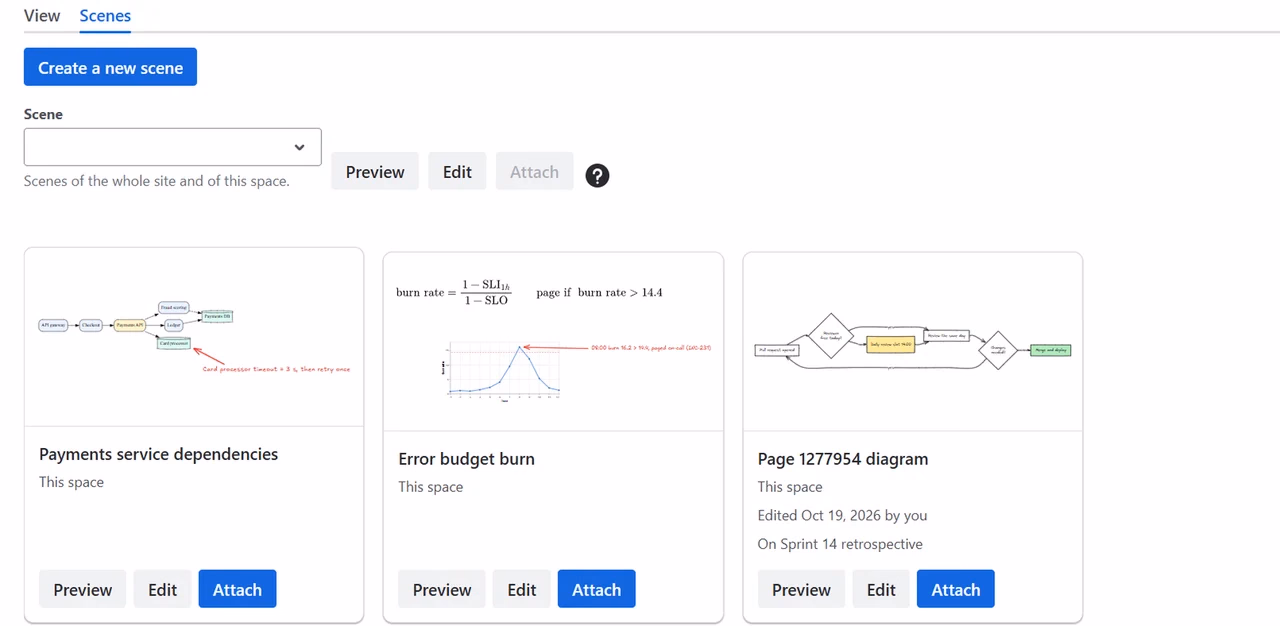The width and height of the screenshot is (1280, 626).
Task: Open the Error budget burn chart thumbnail
Action: coord(553,342)
